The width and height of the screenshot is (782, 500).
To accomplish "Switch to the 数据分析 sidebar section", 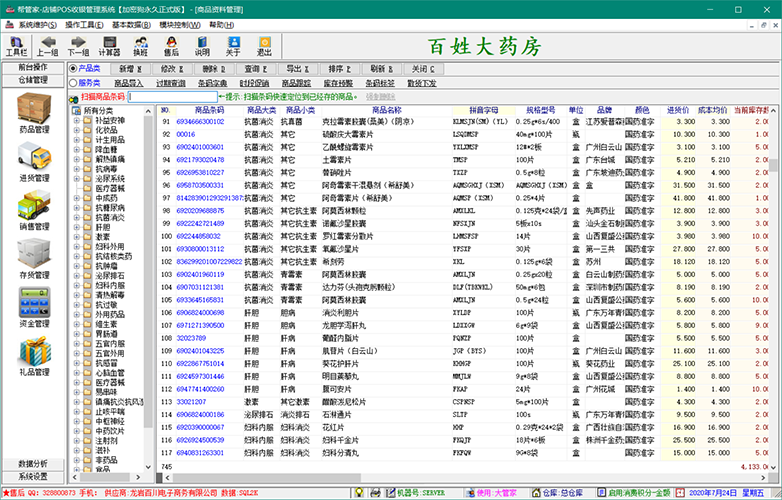I will (x=33, y=464).
